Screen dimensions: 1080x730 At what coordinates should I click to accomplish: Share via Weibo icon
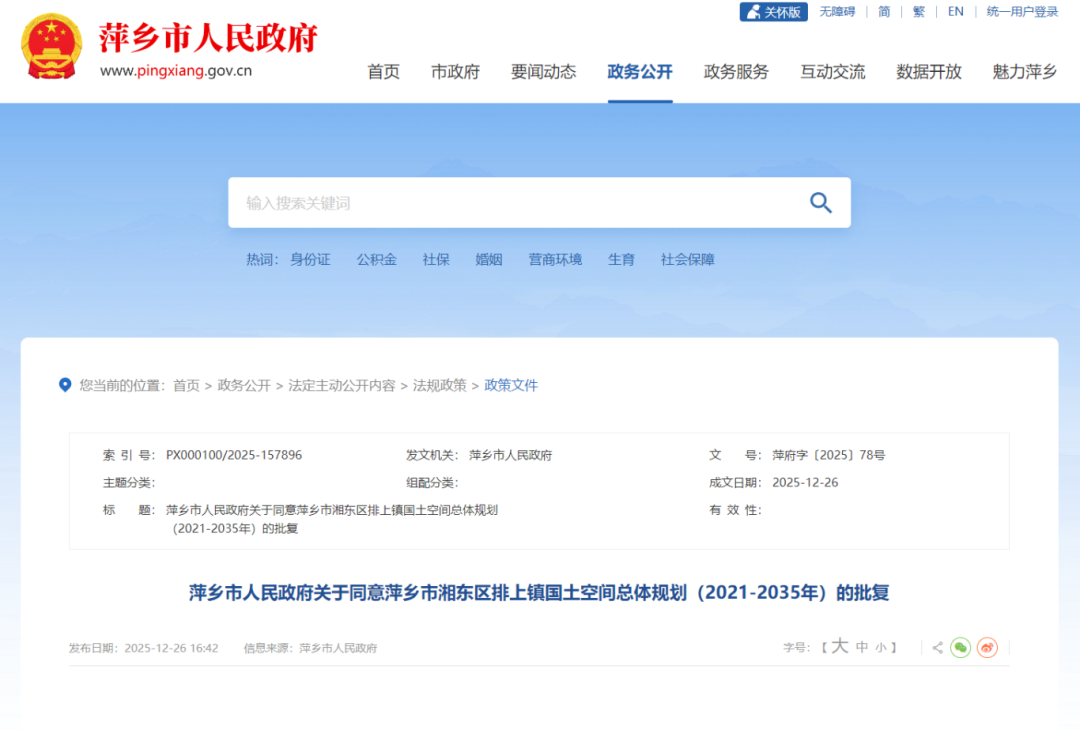(x=987, y=647)
